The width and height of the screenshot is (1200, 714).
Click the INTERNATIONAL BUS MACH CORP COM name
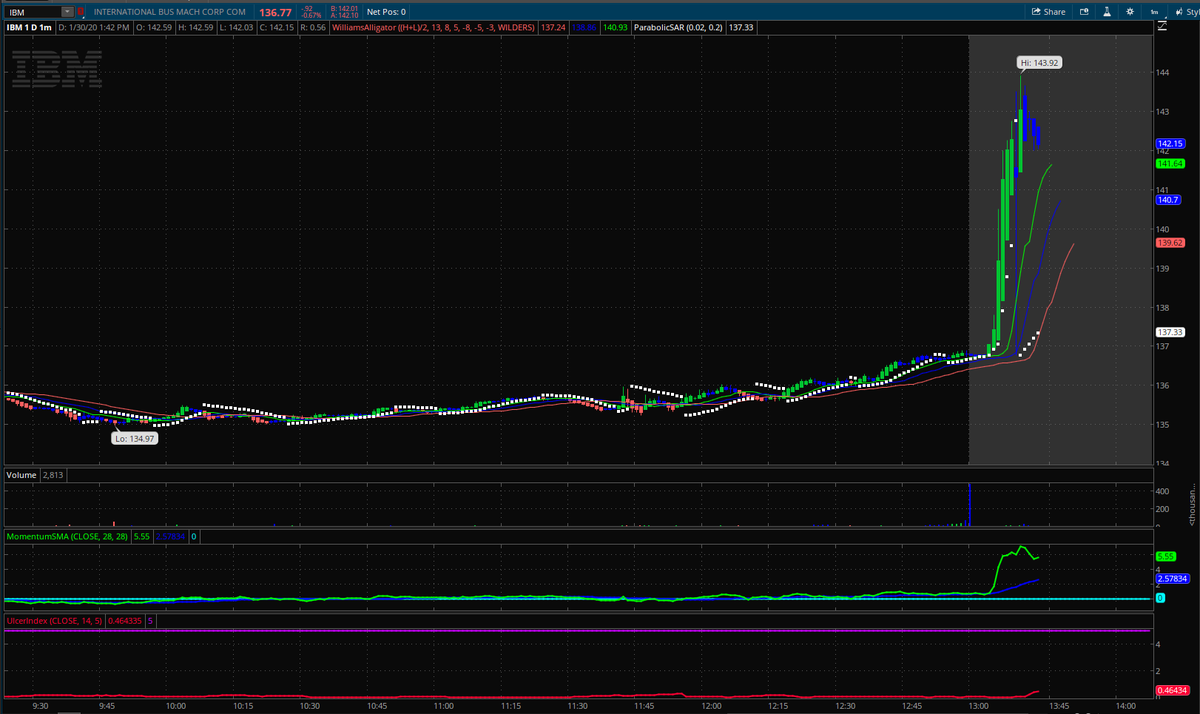click(x=169, y=12)
